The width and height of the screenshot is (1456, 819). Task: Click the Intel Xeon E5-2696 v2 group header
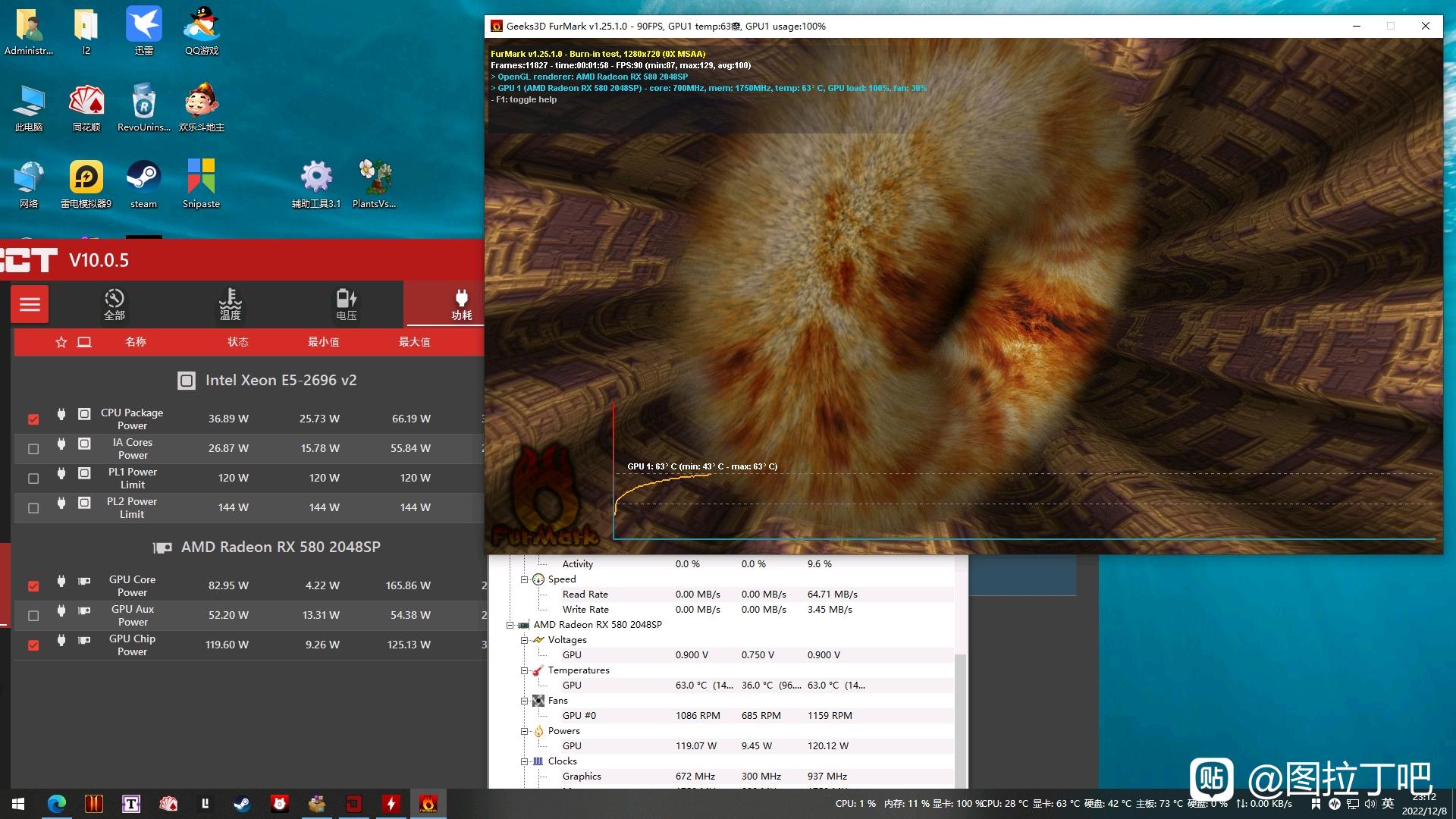click(267, 381)
